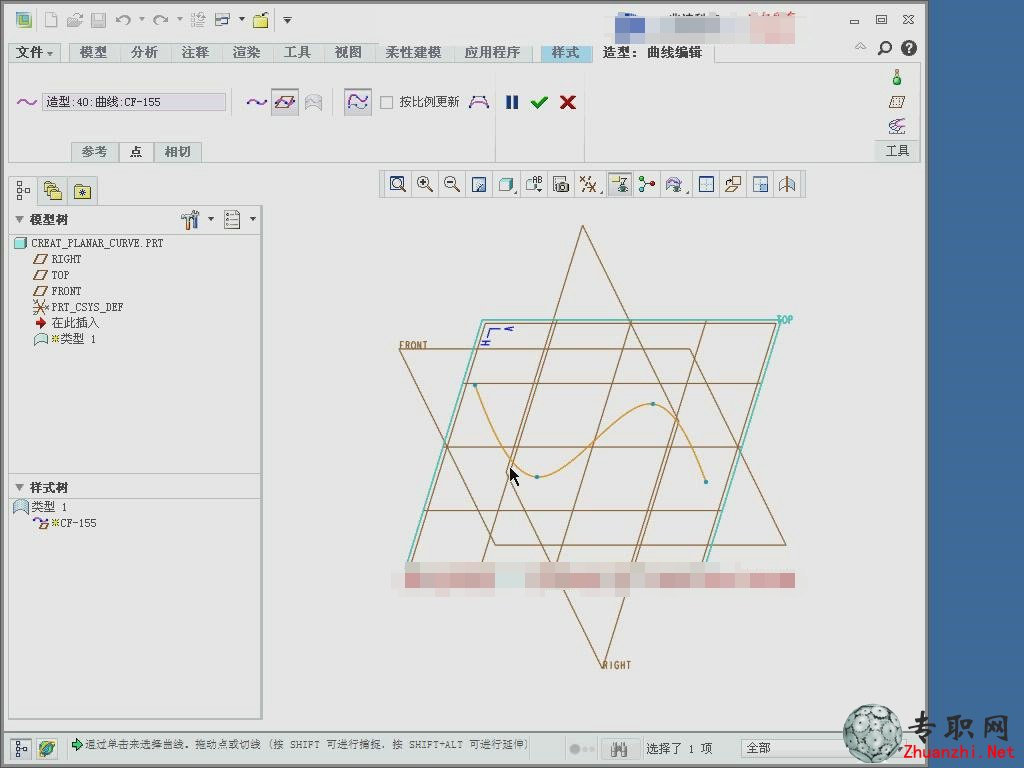This screenshot has width=1024, height=768.
Task: Switch to the 渲染 tab
Action: click(246, 52)
